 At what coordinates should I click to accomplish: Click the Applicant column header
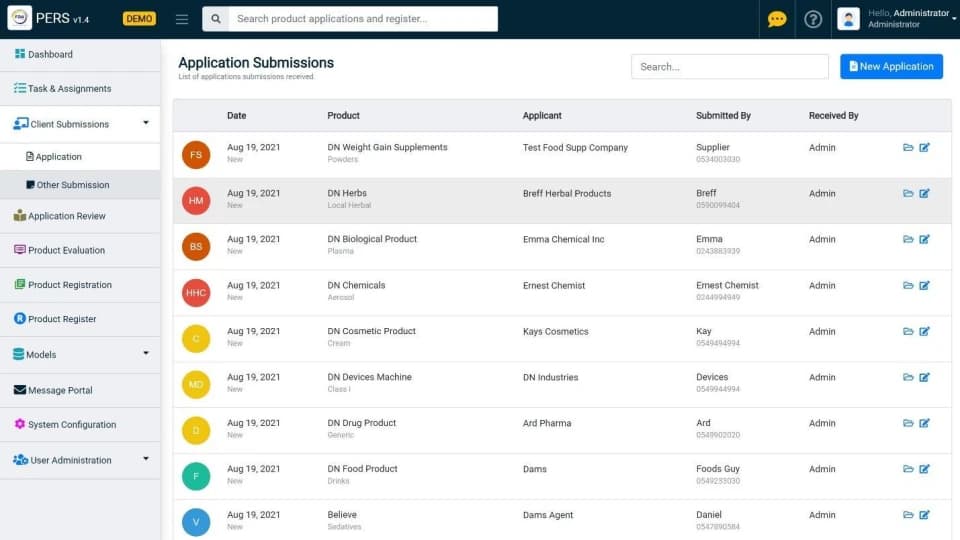[x=542, y=116]
